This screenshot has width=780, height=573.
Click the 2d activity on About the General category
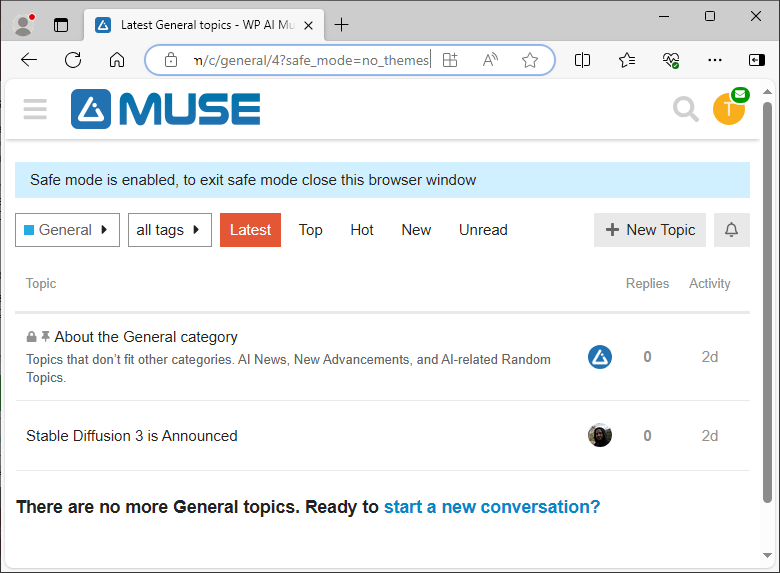709,357
